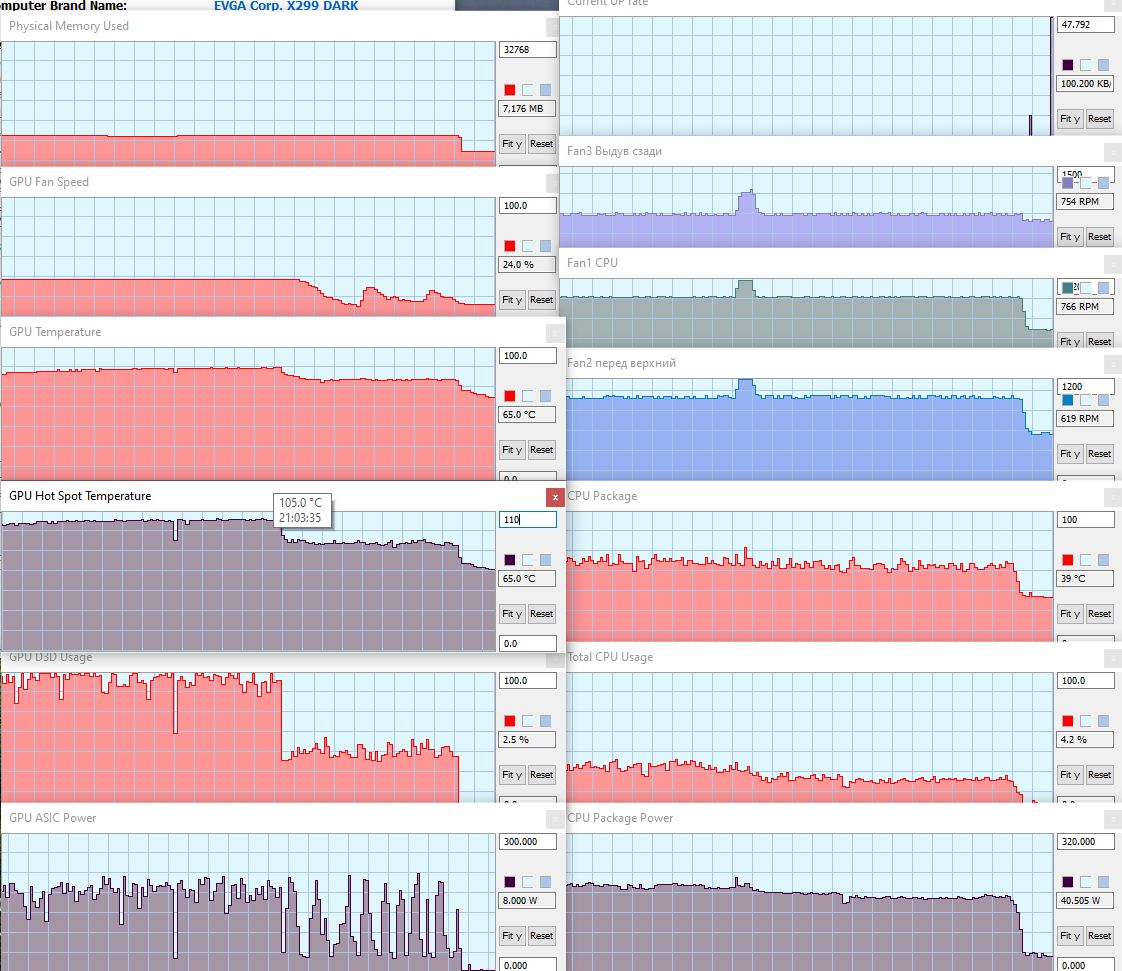Viewport: 1122px width, 971px height.
Task: Click the minimum value field in GPU Hot Spot Temperature
Action: tap(527, 643)
